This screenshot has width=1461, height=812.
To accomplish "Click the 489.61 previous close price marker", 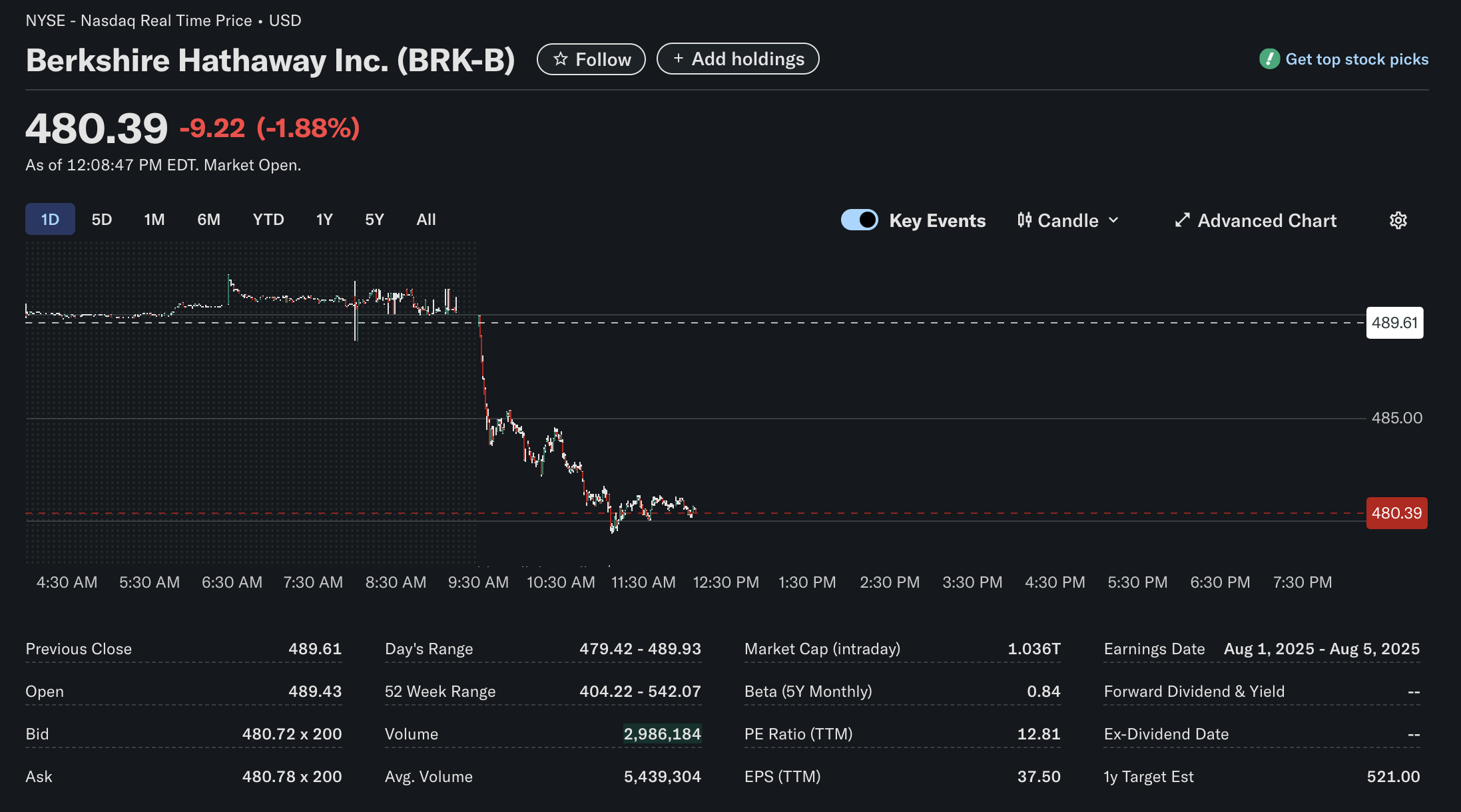I will pyautogui.click(x=1394, y=323).
